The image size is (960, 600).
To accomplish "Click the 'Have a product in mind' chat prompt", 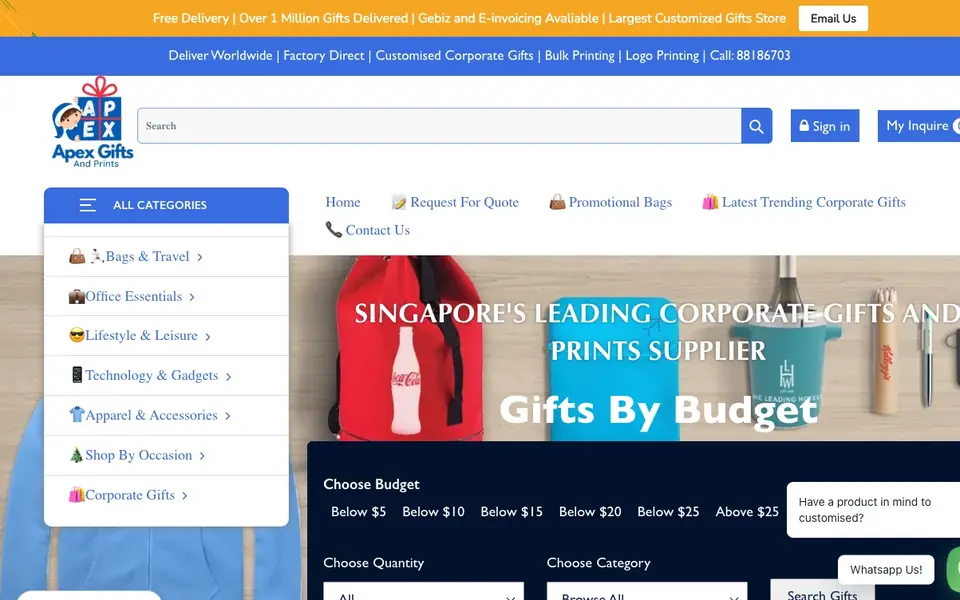I will 873,510.
